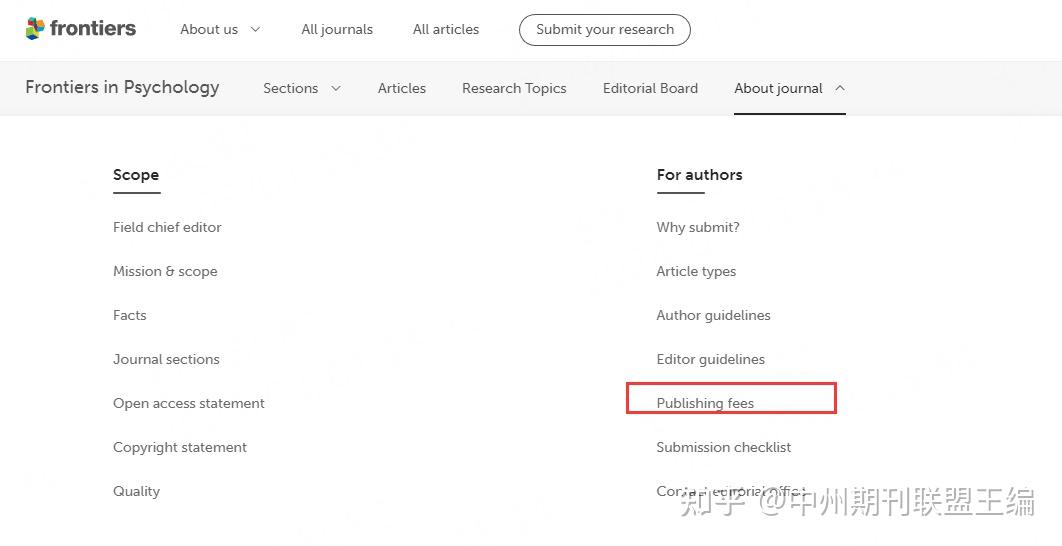Open the Publishing fees link
Viewport: 1062px width, 546px height.
coord(705,403)
